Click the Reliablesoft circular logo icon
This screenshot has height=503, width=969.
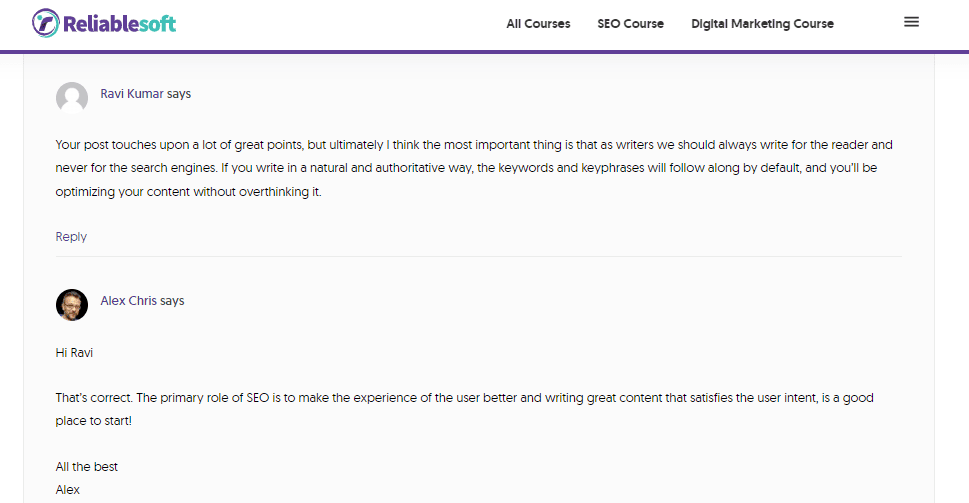tap(45, 23)
